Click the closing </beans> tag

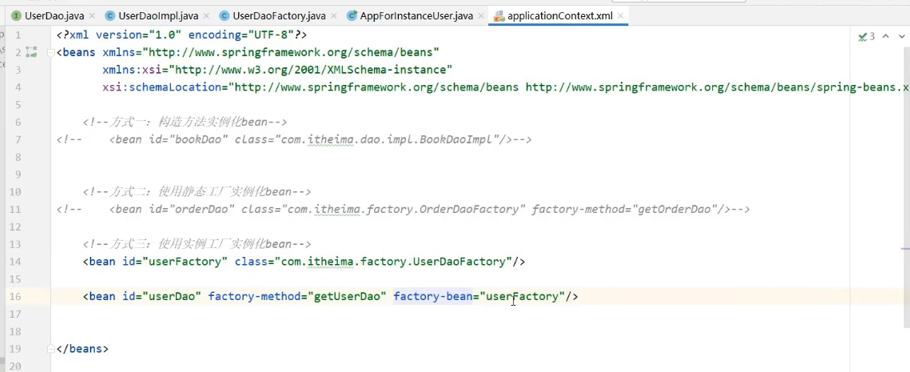[82, 349]
